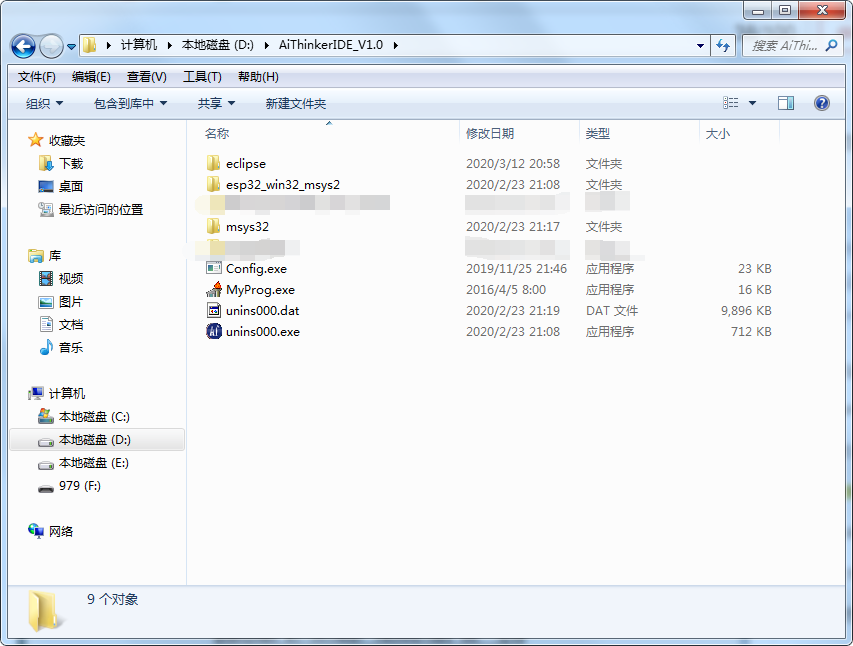Select 计算机 breadcrumb in address bar

[139, 45]
